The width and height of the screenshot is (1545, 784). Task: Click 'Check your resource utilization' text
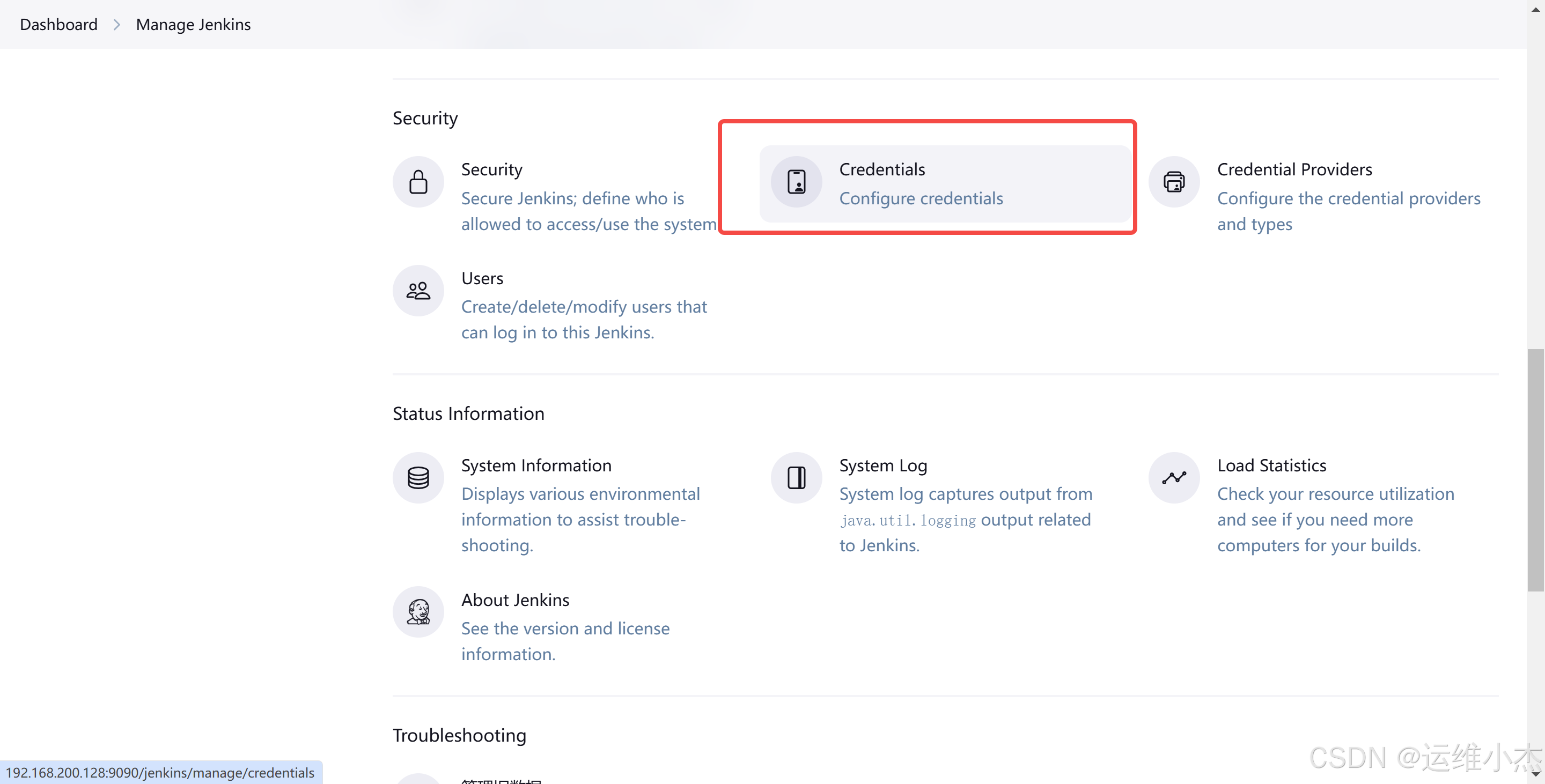(1335, 494)
